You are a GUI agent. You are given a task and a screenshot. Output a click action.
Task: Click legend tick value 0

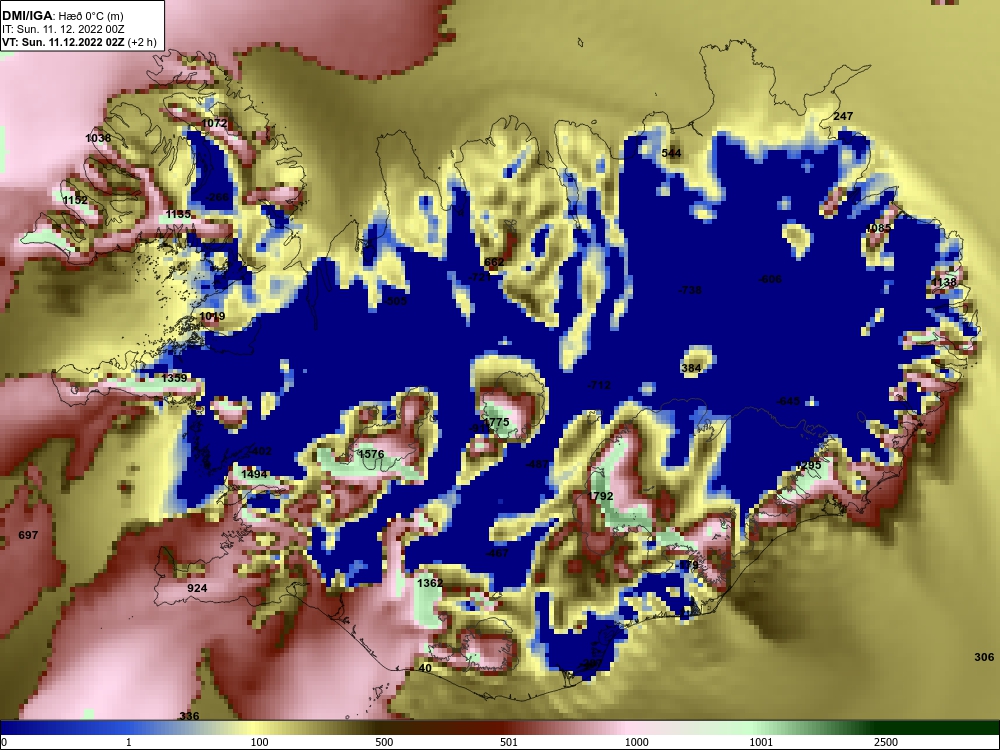[x=4, y=742]
